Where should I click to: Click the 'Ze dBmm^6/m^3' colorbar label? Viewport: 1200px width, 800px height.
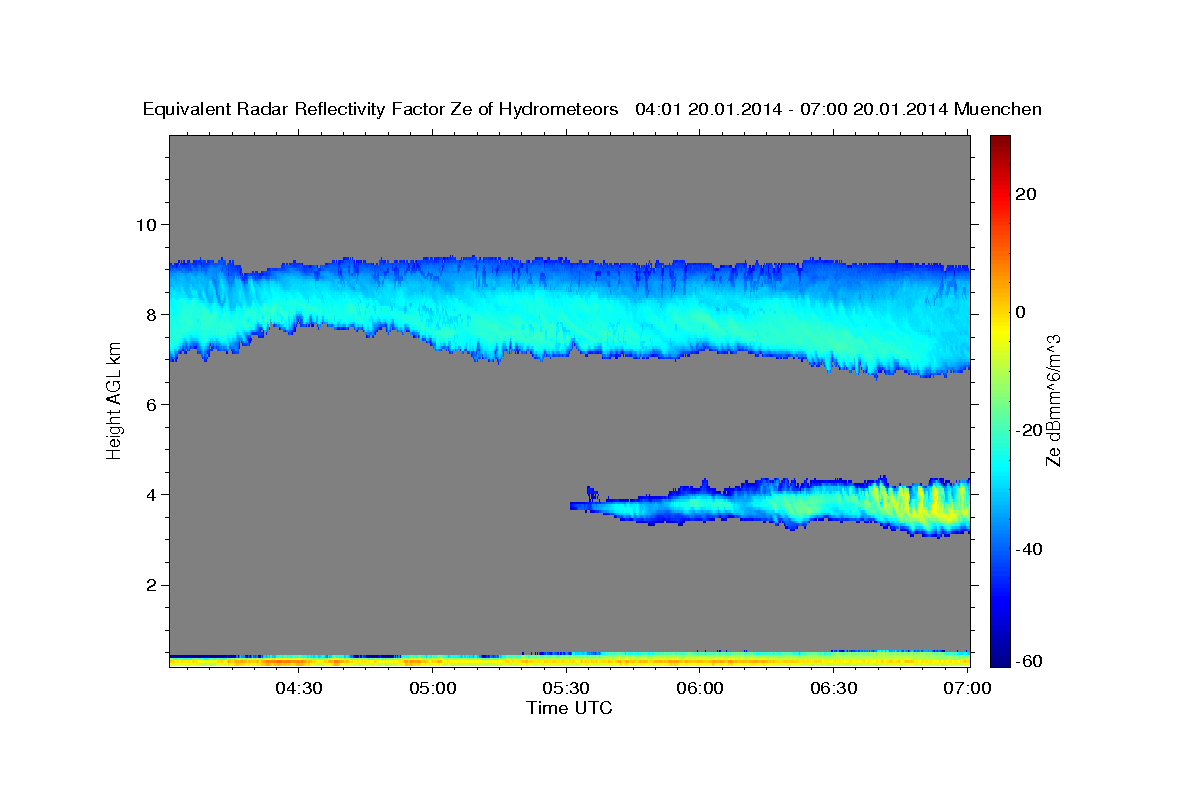click(1052, 401)
